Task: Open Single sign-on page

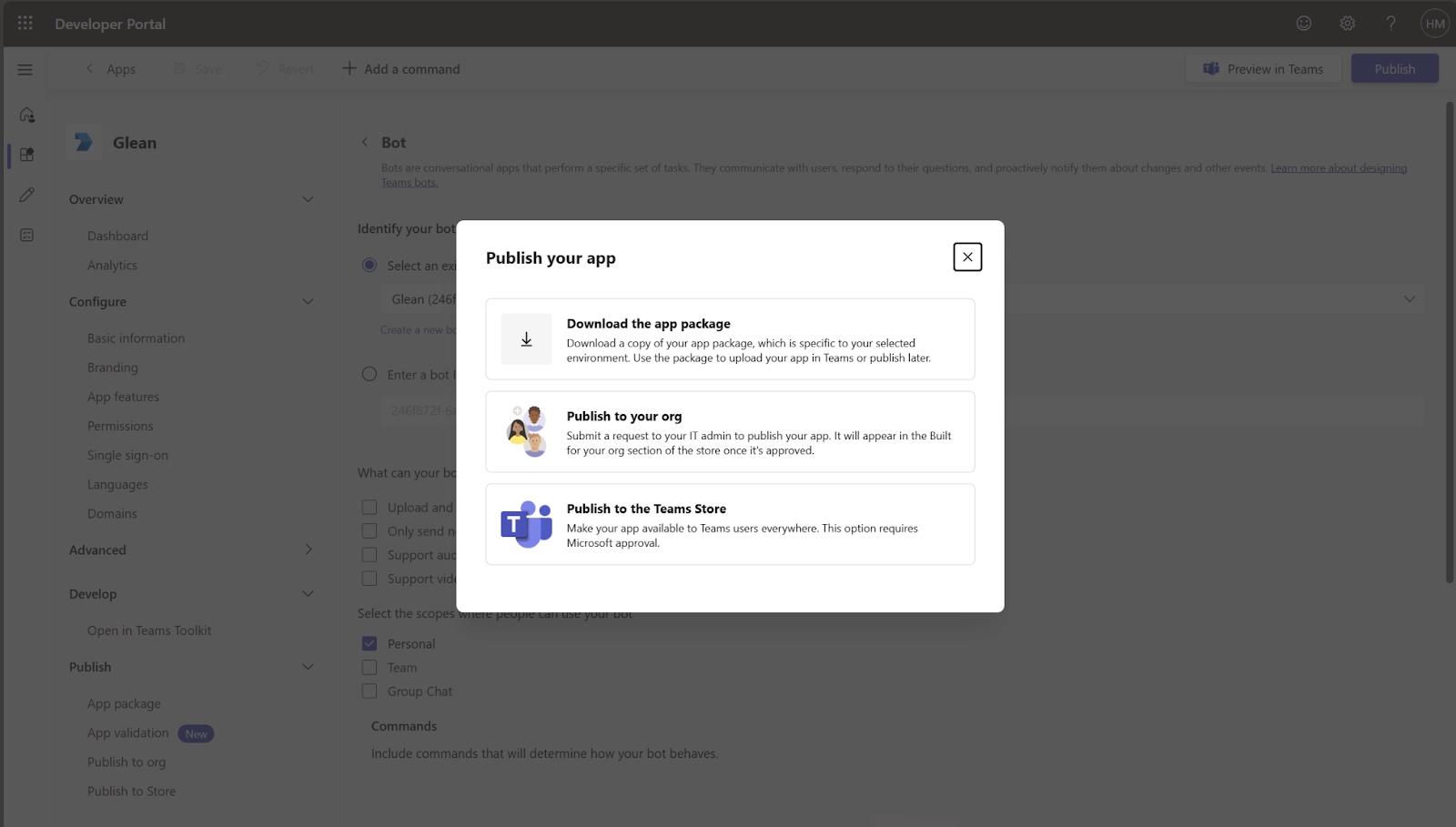Action: coord(127,455)
